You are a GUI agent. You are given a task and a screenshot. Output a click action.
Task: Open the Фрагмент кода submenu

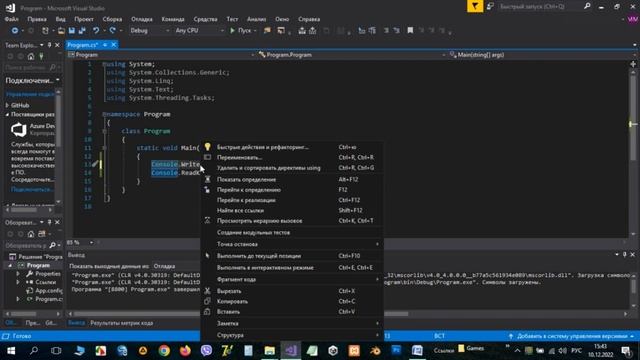292,280
